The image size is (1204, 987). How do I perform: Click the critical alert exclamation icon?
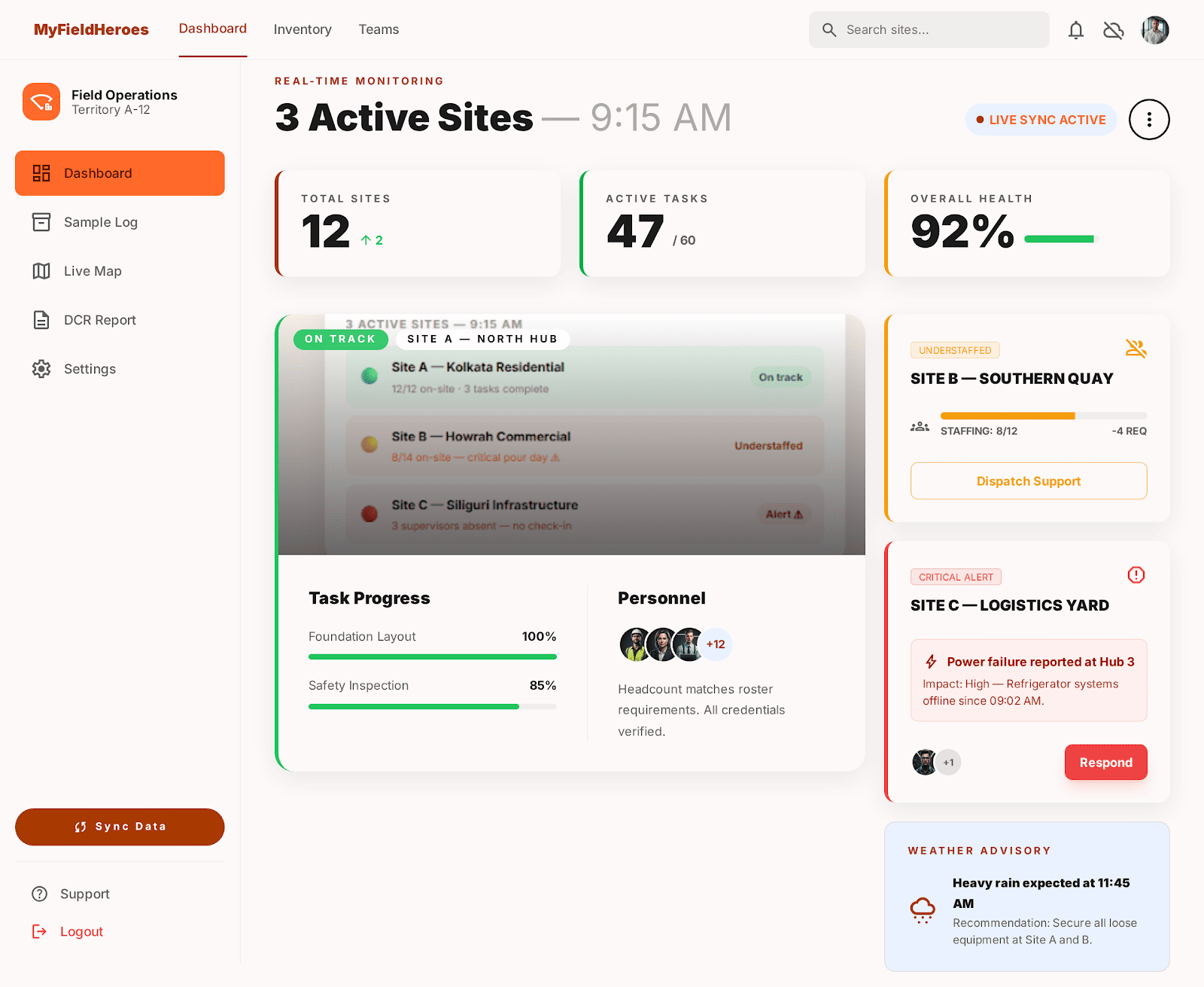click(1136, 575)
